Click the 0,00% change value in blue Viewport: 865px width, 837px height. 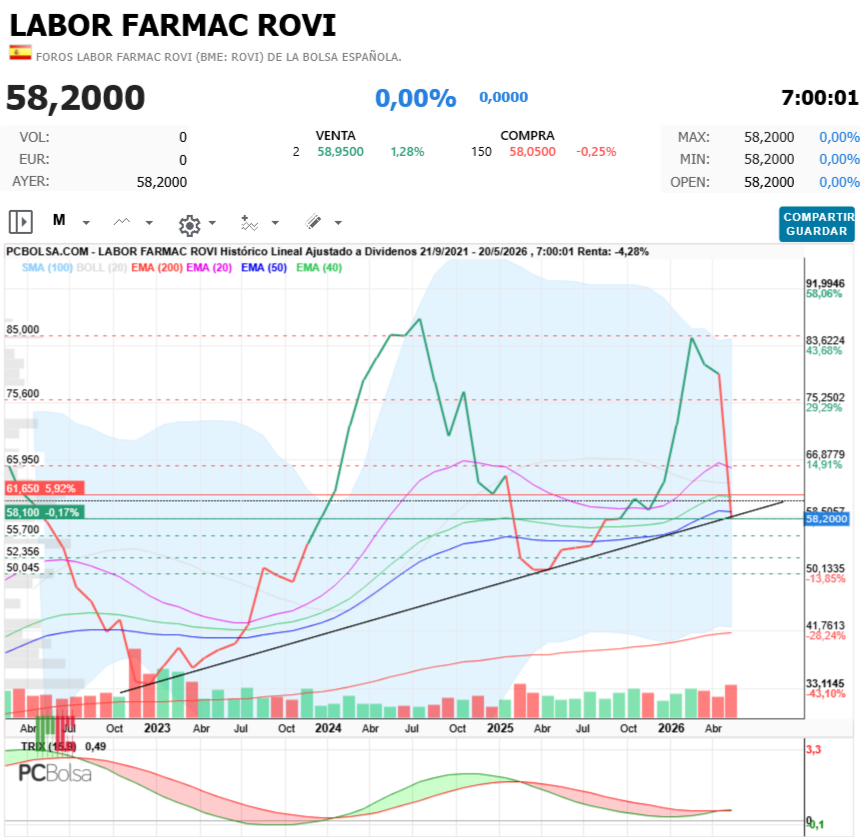click(415, 98)
